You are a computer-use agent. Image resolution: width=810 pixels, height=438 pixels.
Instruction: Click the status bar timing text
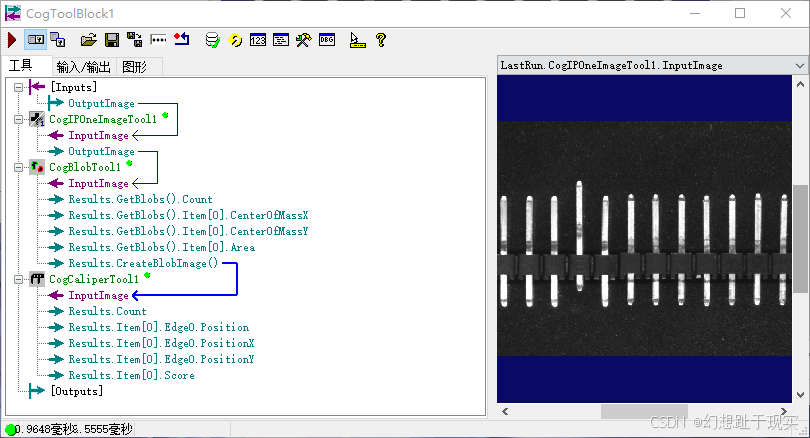coord(74,429)
